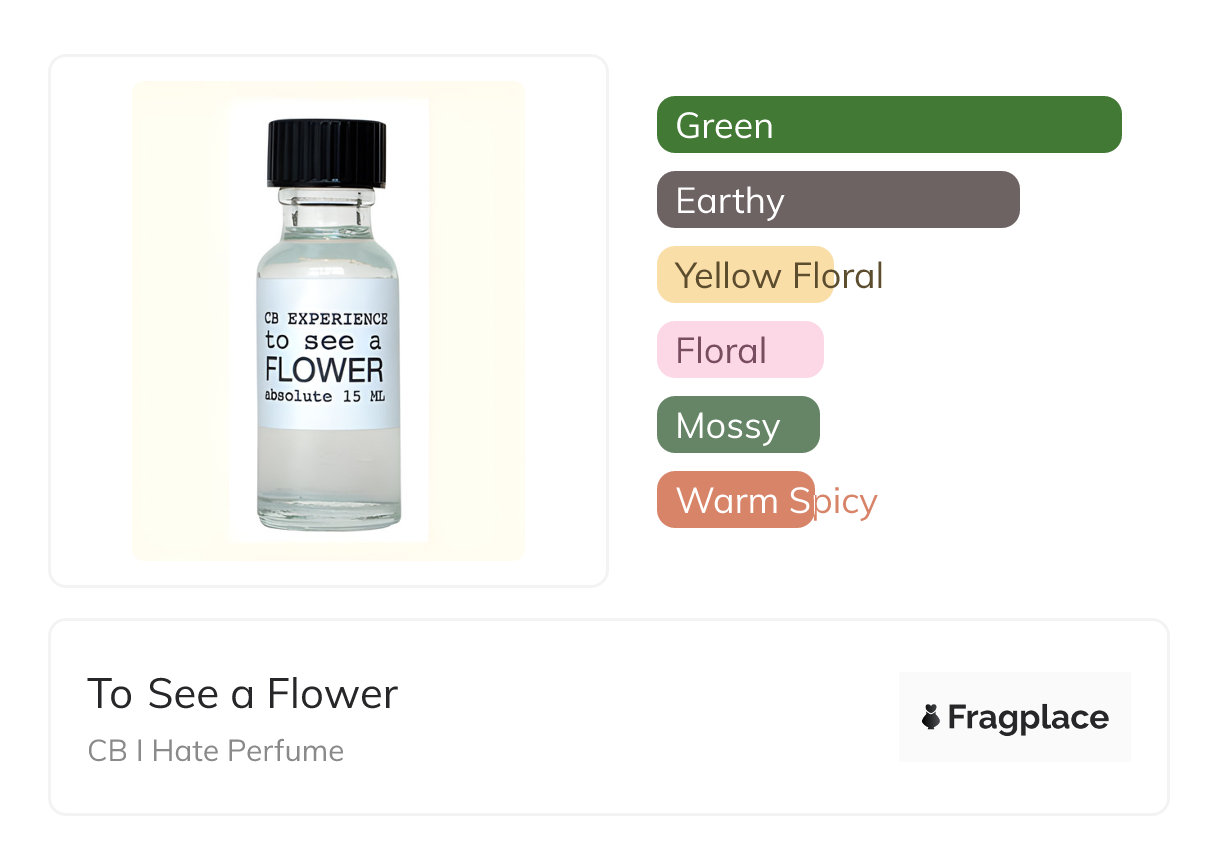The image size is (1218, 864).
Task: Click 'CB EXPERIENCE' text on bottle label
Action: (326, 319)
